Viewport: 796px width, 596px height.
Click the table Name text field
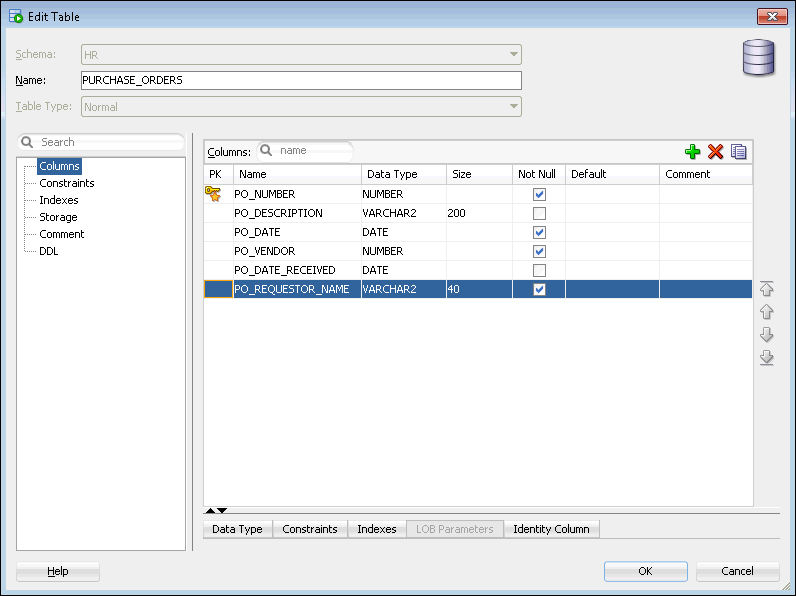click(301, 81)
